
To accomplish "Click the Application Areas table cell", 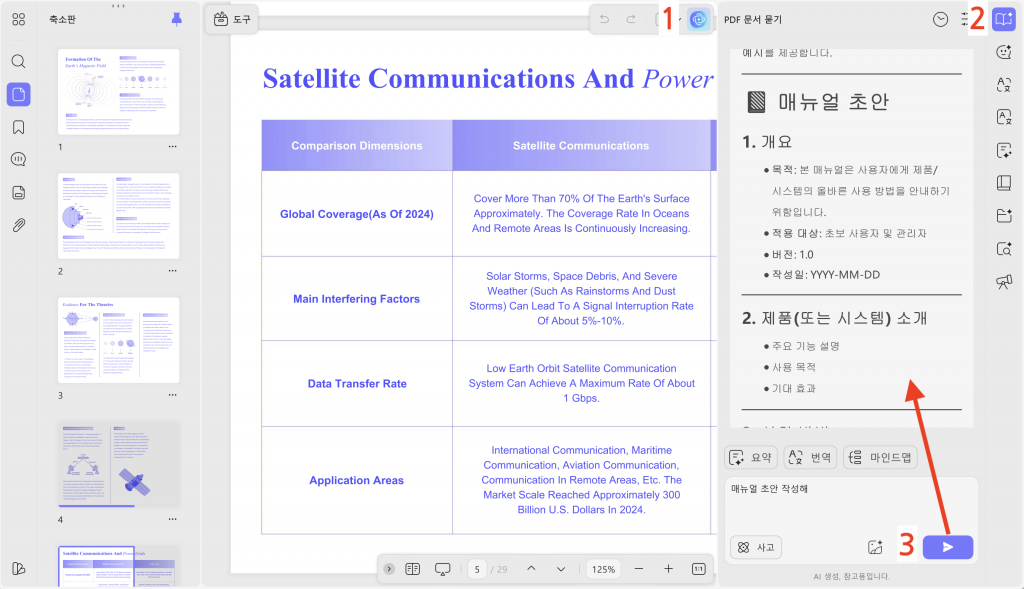I will pos(357,481).
